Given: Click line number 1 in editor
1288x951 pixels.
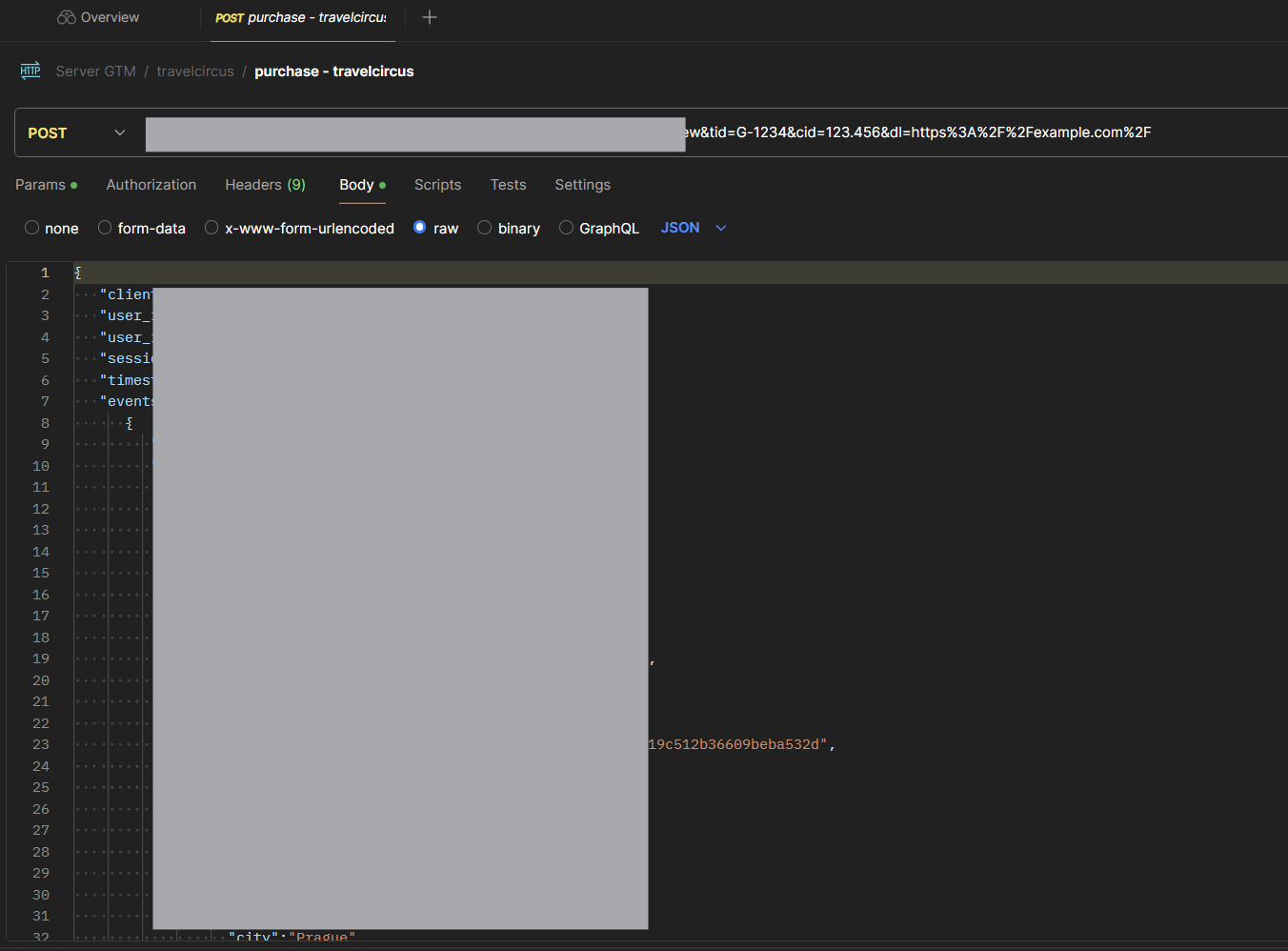Looking at the screenshot, I should 45,273.
